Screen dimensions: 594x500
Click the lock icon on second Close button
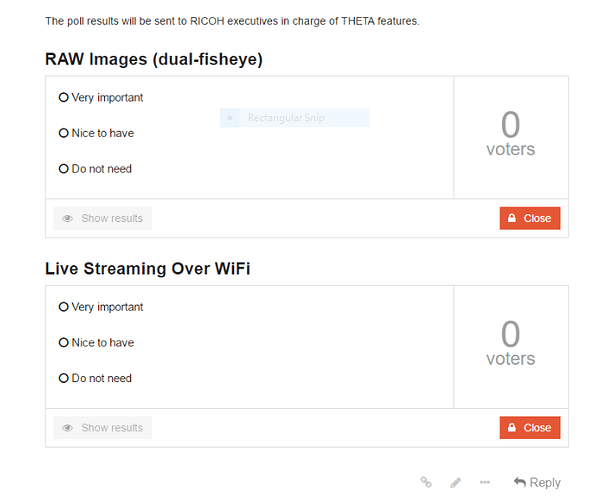[x=512, y=427]
